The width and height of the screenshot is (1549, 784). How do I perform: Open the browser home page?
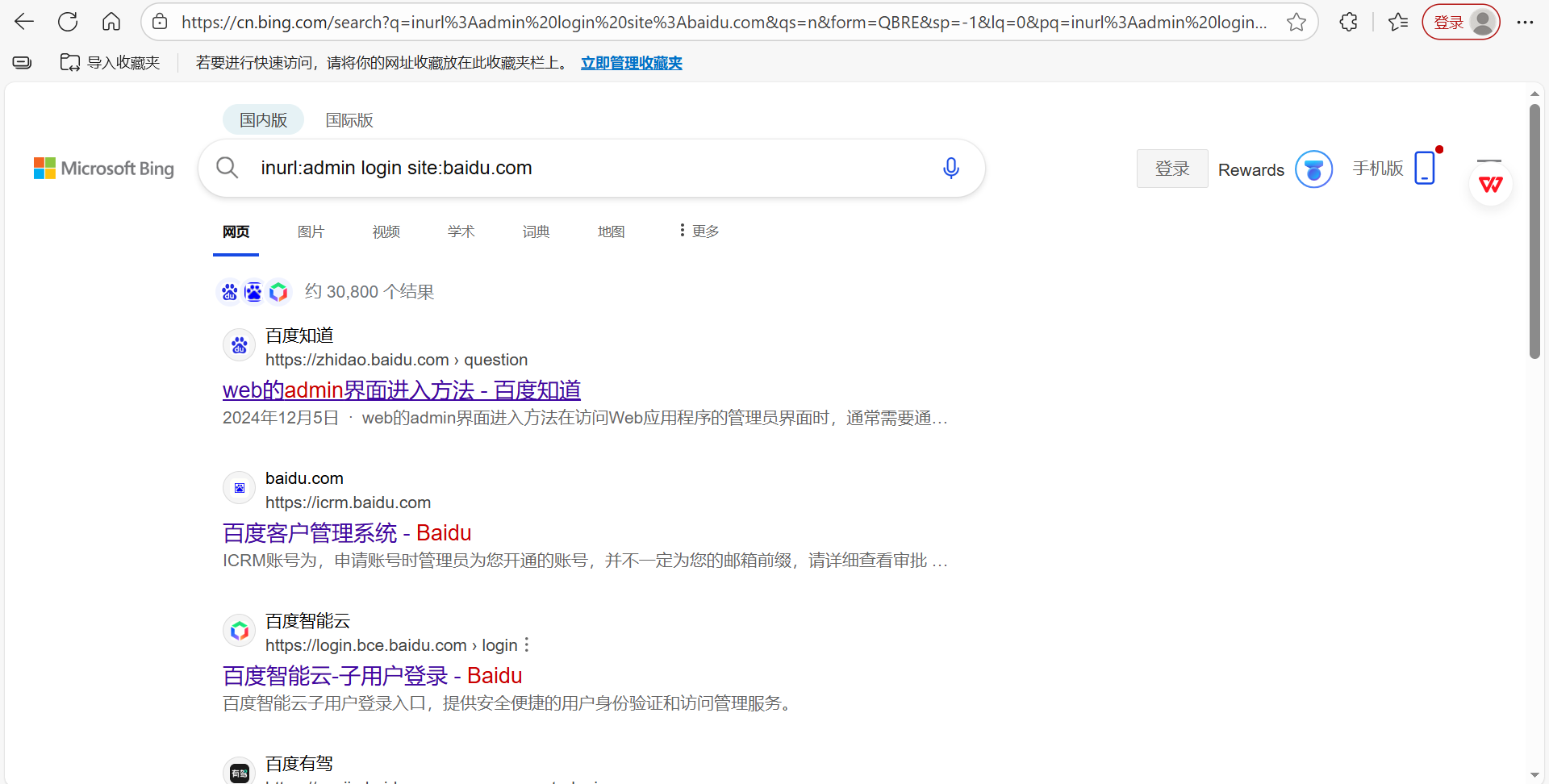click(x=111, y=22)
